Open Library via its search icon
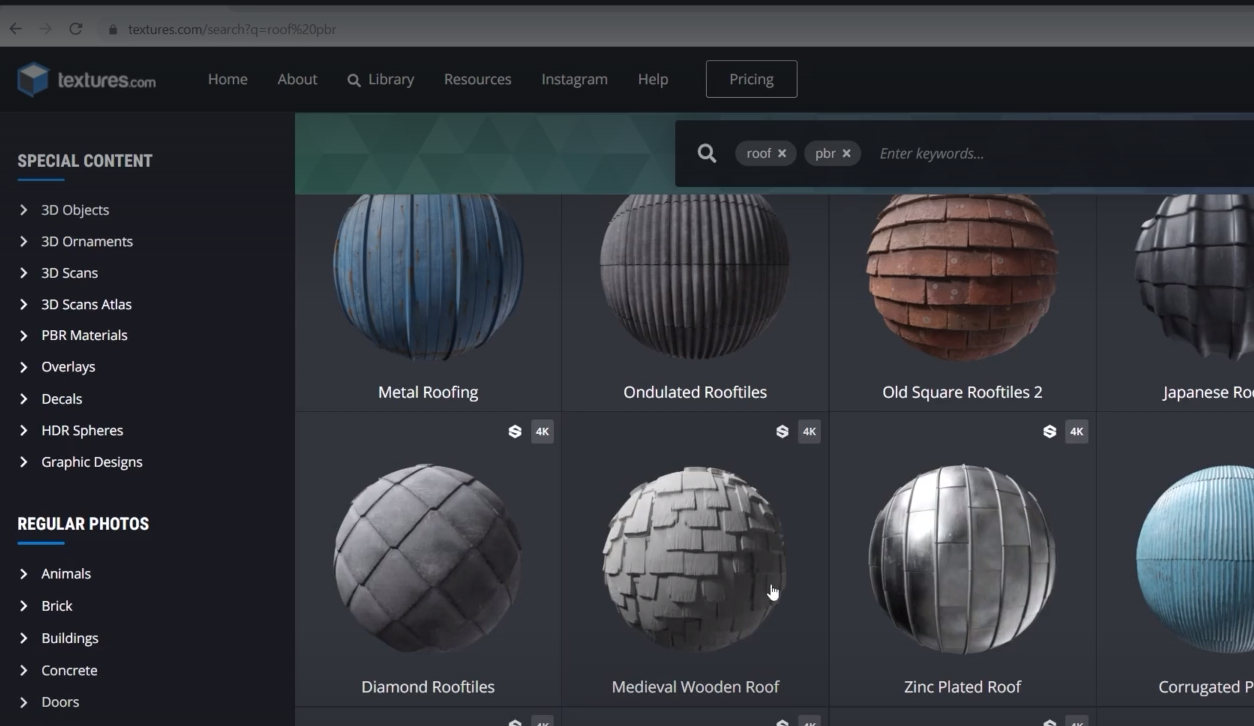This screenshot has width=1254, height=726. coord(354,79)
